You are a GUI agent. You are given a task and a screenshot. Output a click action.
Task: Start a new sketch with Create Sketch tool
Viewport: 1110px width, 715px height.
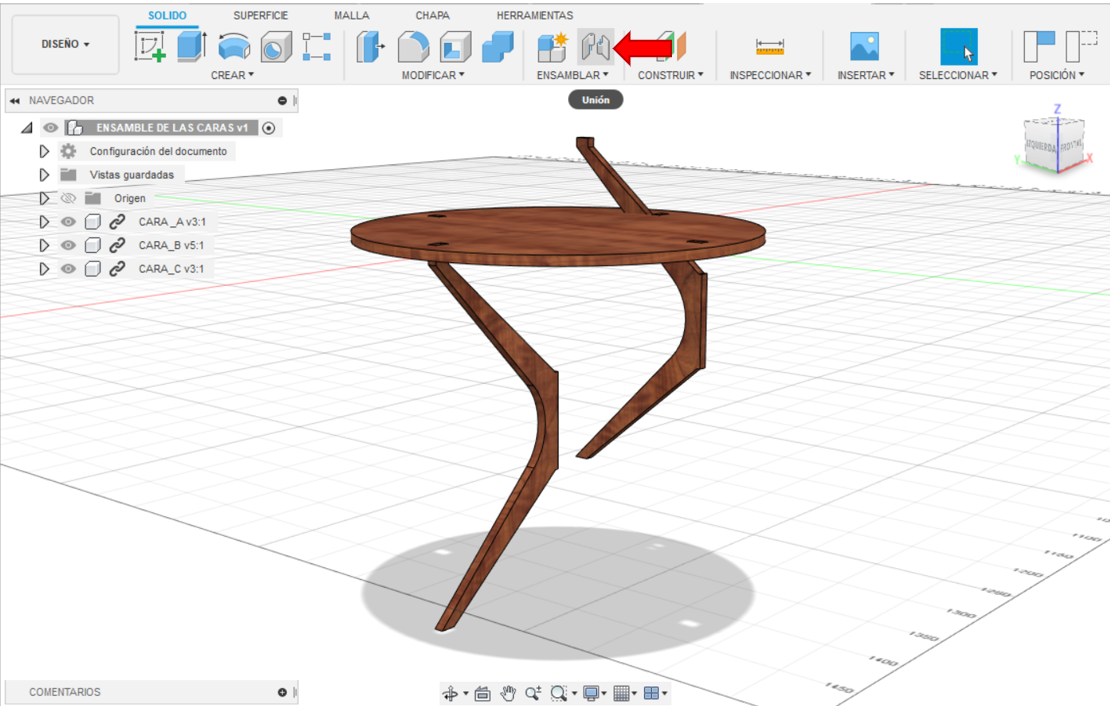[149, 47]
